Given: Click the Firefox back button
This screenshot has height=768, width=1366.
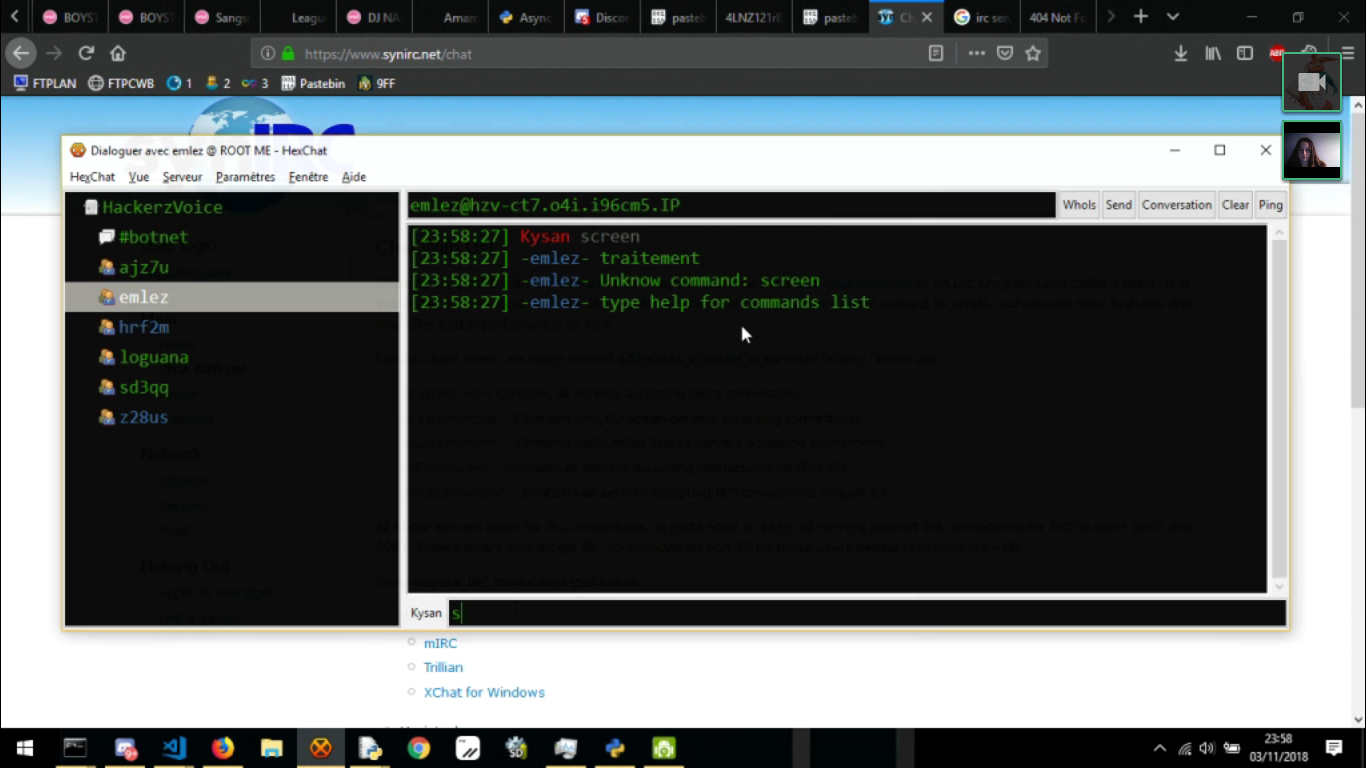Looking at the screenshot, I should [21, 53].
